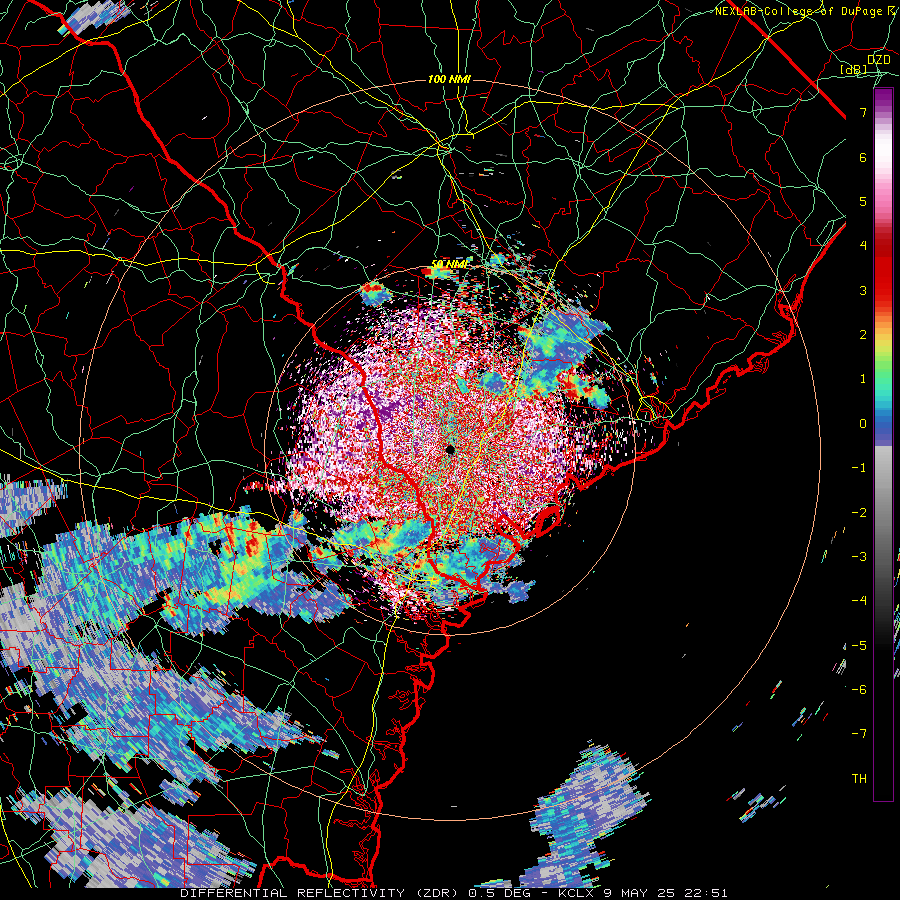Click the -6 value on the color scale
900x900 pixels.
pos(859,690)
